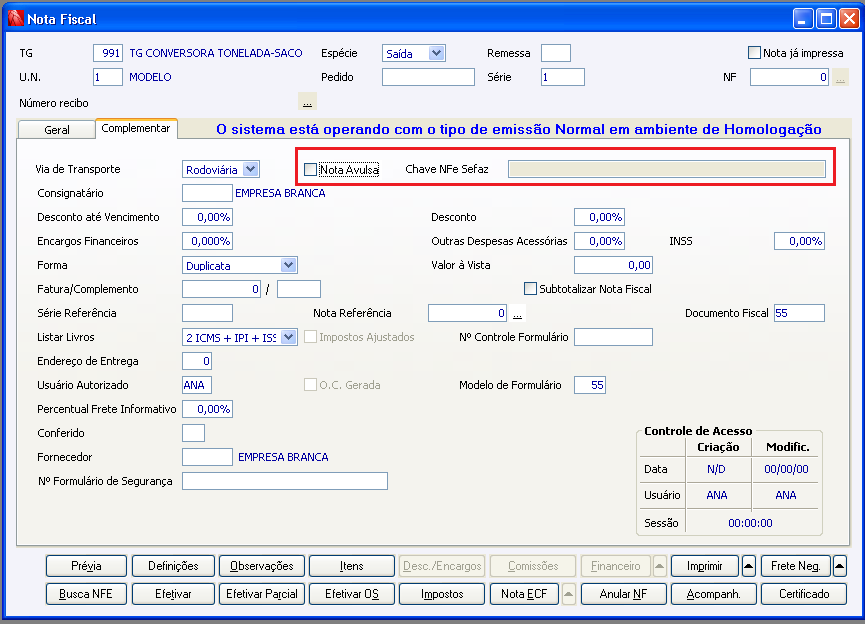
Task: Click the Chave NFe Sefaz field
Action: [x=667, y=169]
